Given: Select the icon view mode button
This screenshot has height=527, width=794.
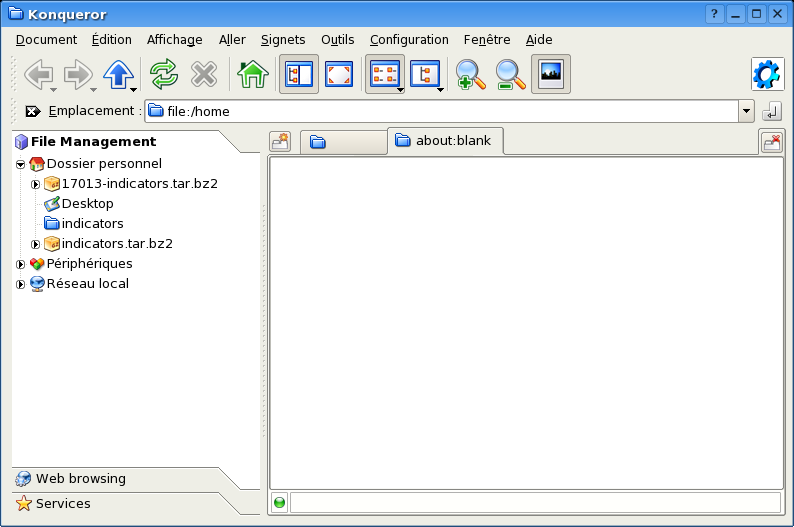Looking at the screenshot, I should 384,74.
